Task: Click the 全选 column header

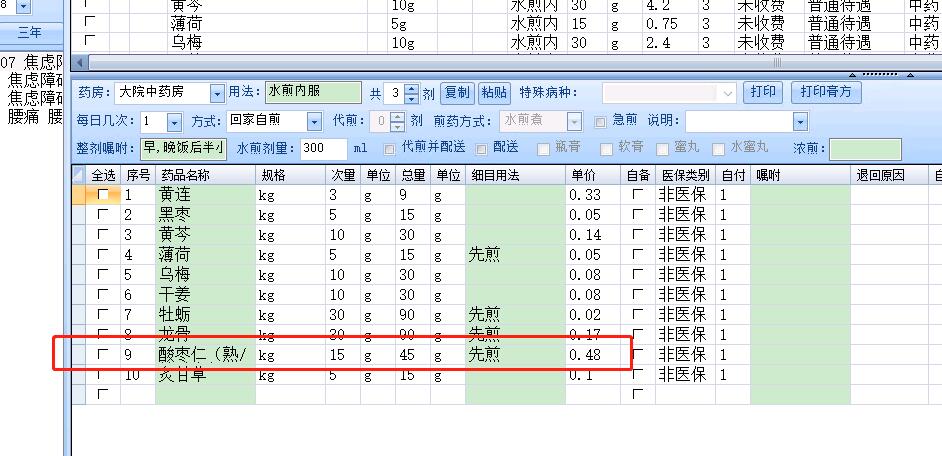Action: (103, 175)
